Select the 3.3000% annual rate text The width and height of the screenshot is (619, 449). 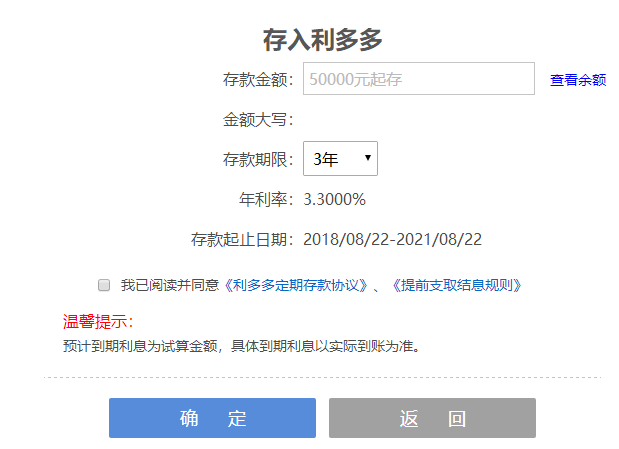pyautogui.click(x=334, y=199)
